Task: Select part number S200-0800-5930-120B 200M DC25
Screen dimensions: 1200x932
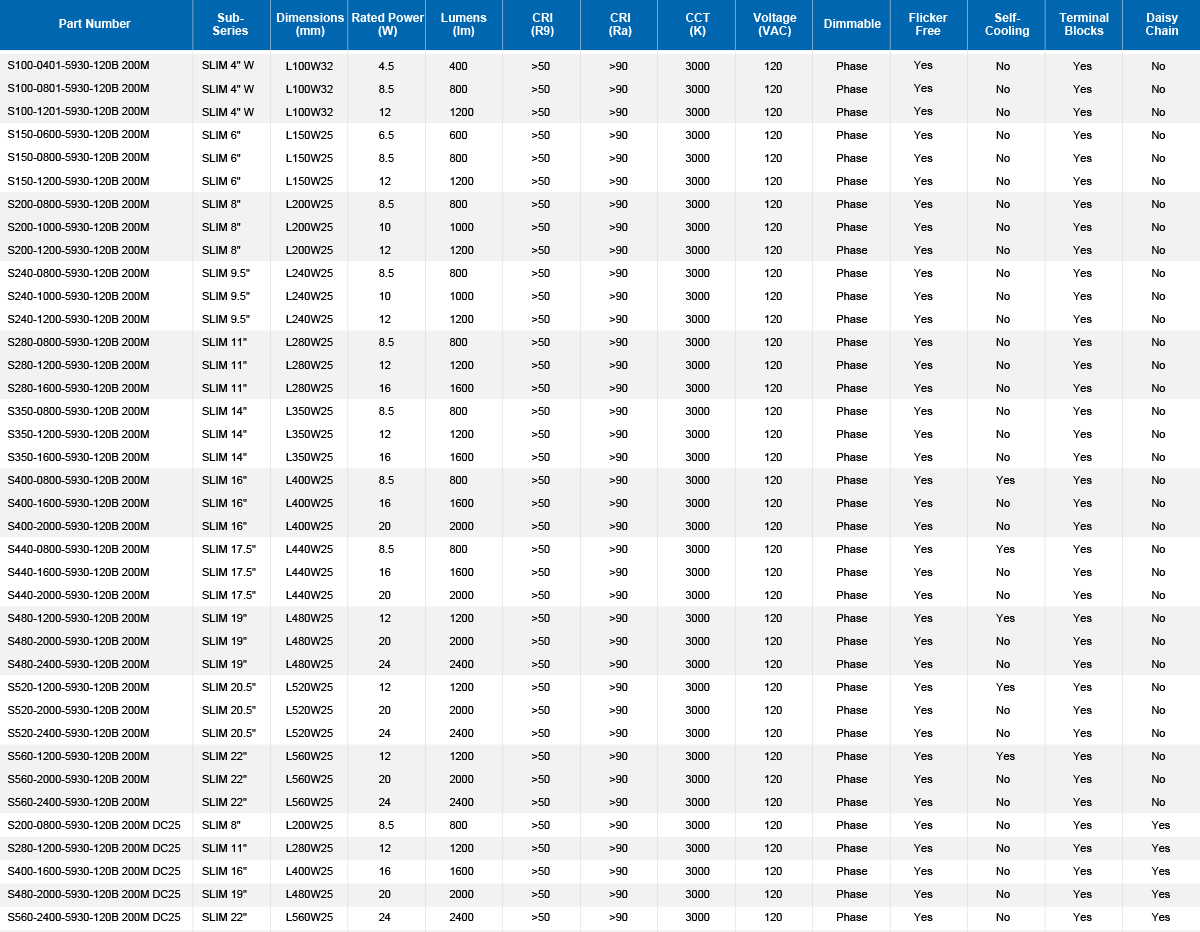Action: (95, 825)
